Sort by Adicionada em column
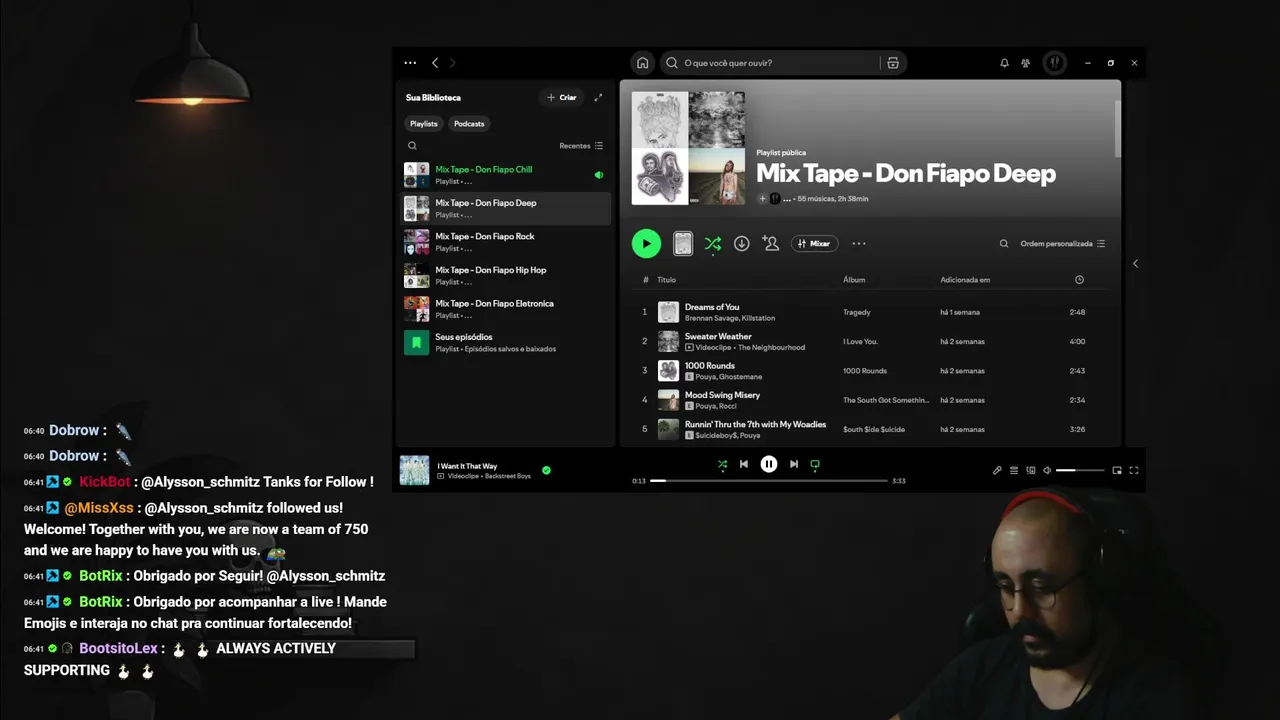This screenshot has width=1280, height=720. [965, 280]
